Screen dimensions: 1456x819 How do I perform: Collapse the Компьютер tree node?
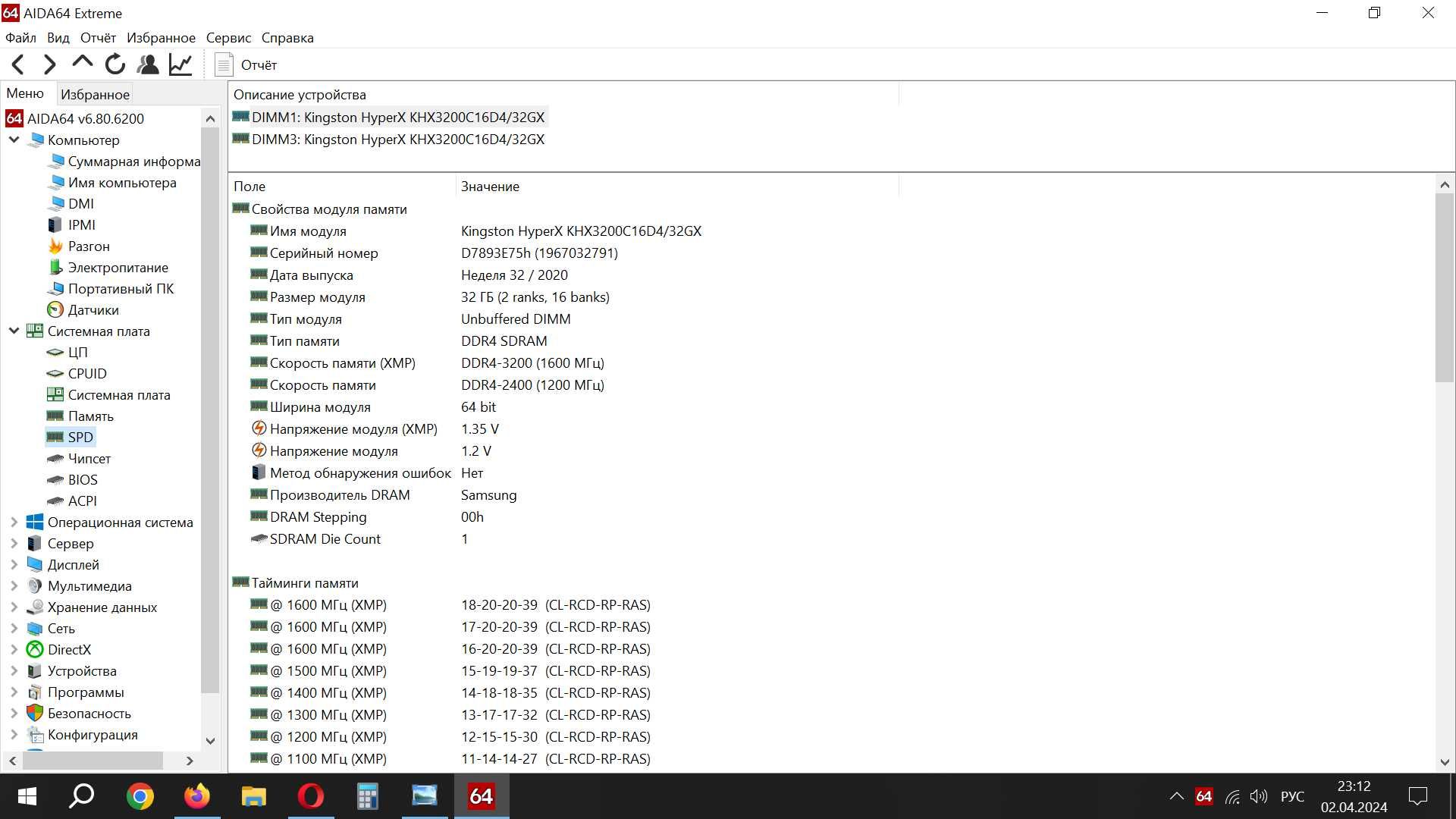click(x=14, y=140)
